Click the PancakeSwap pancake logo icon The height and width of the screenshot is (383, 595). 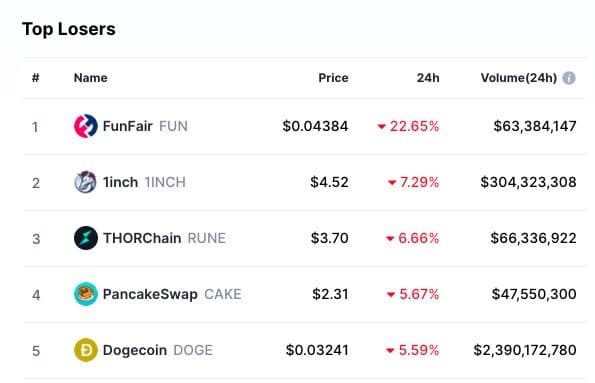point(85,294)
